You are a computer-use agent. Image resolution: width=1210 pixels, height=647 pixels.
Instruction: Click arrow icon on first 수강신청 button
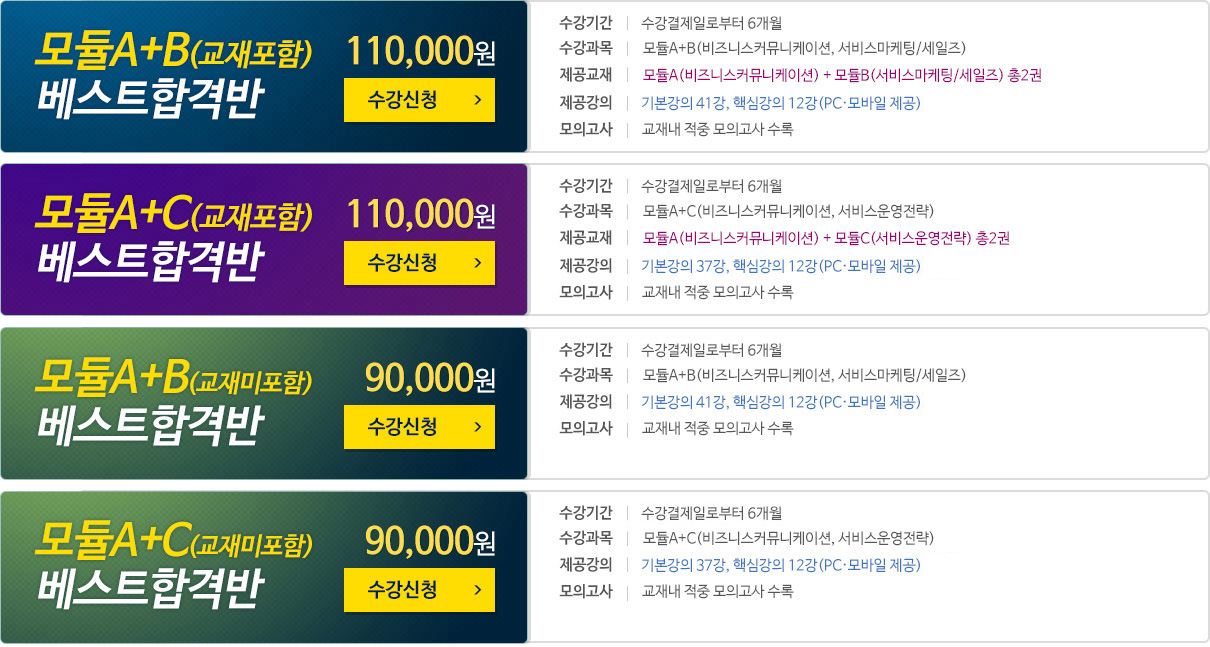point(478,100)
